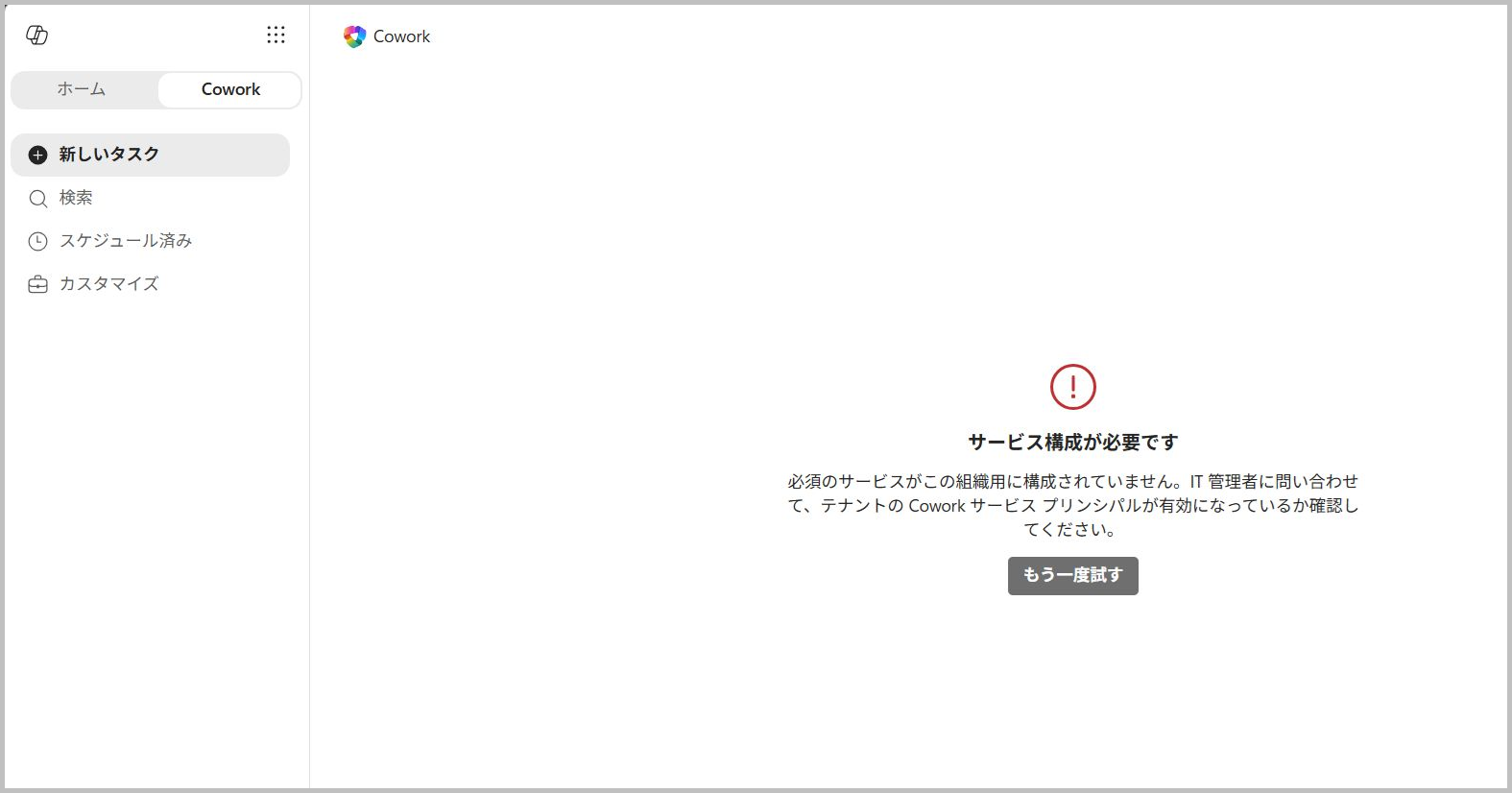Click the briefcase icon beside カスタマイズ
Viewport: 1512px width, 793px height.
coord(37,285)
